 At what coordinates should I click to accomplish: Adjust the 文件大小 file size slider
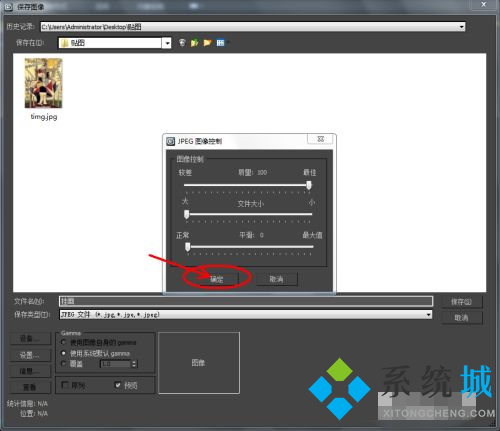pos(187,214)
